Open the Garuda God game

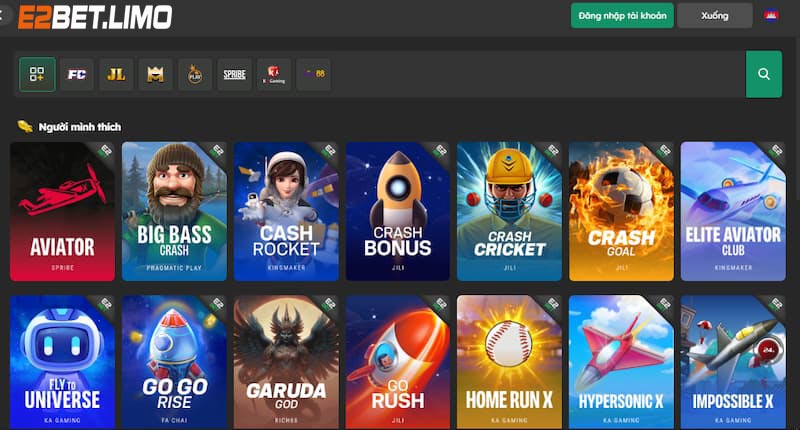[286, 362]
